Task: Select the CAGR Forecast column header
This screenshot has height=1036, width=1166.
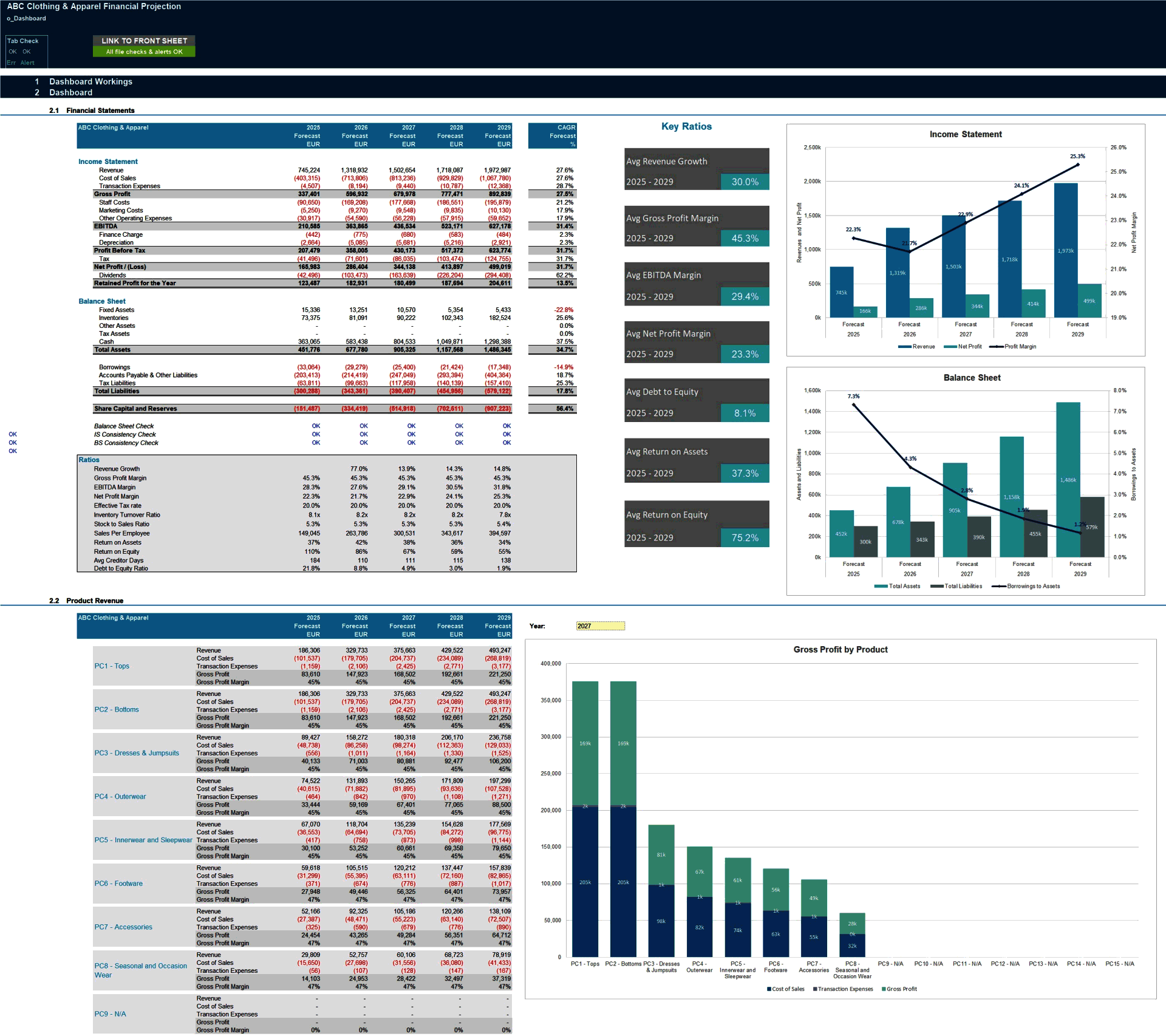Action: pos(552,136)
